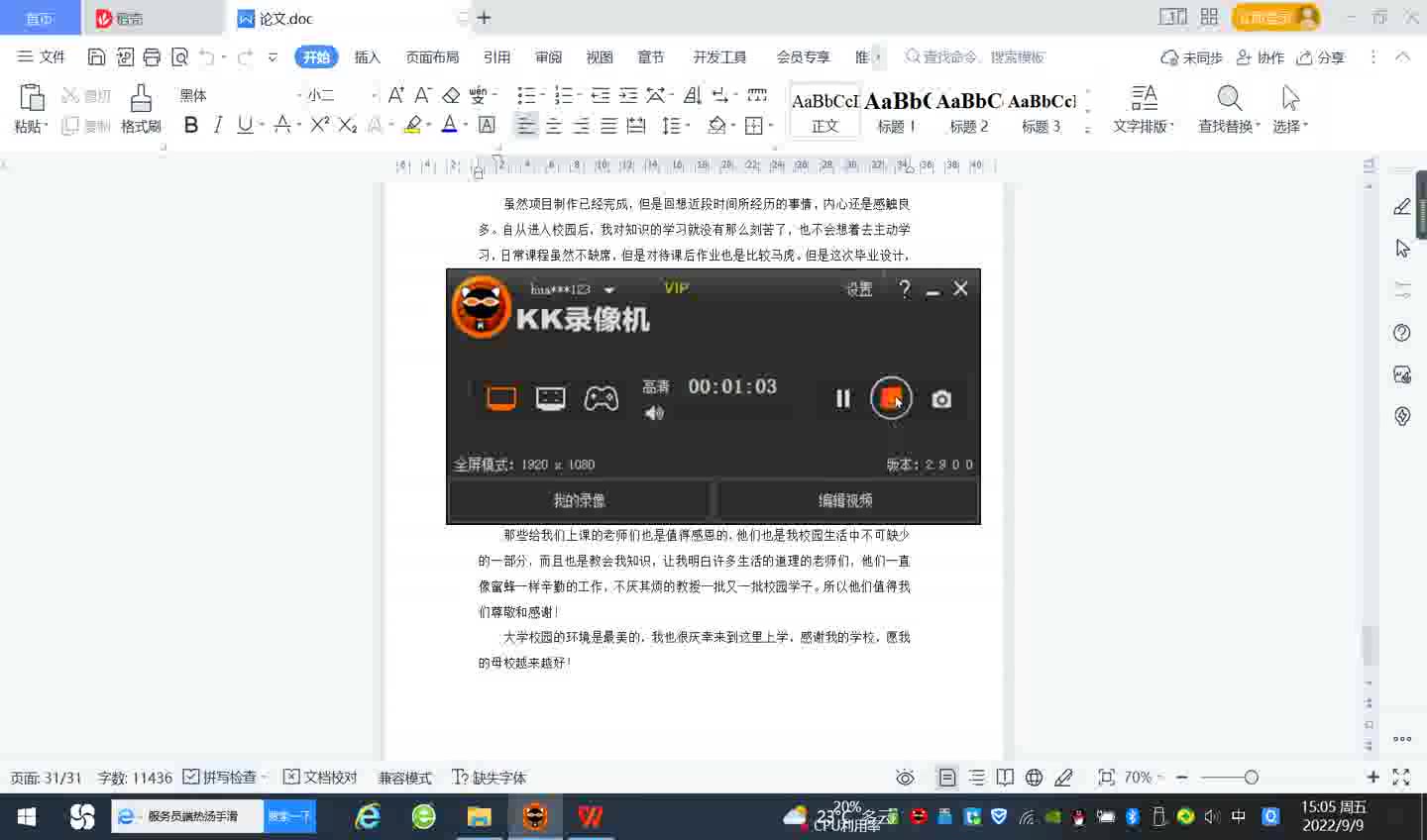Switch to the 插入 ribbon tab

[x=368, y=56]
